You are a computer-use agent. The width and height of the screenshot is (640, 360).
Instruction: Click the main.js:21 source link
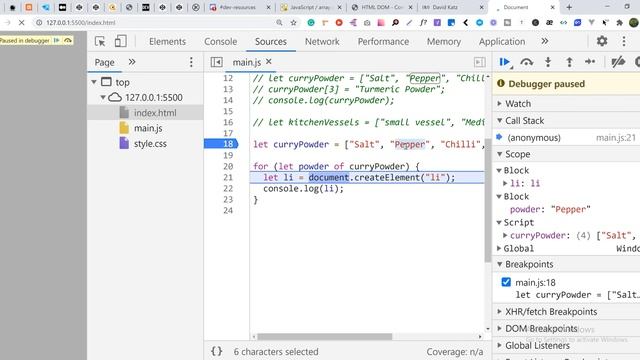(x=616, y=138)
